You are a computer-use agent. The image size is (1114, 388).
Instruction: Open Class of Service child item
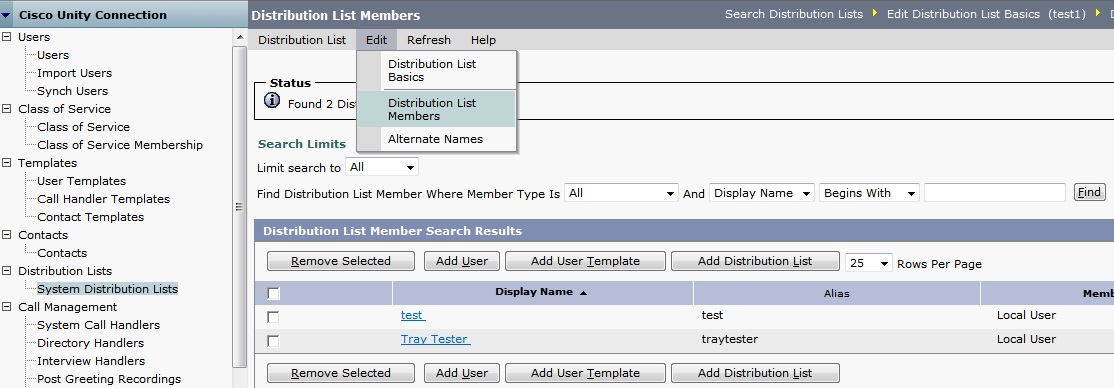point(84,126)
